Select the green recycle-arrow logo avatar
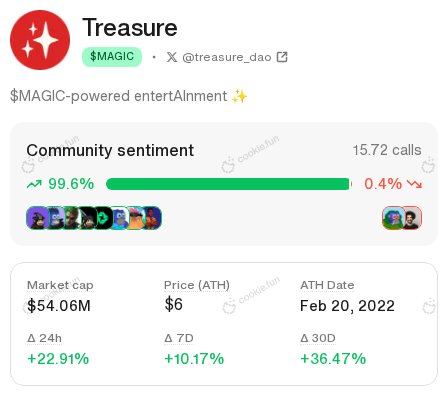 [104, 218]
